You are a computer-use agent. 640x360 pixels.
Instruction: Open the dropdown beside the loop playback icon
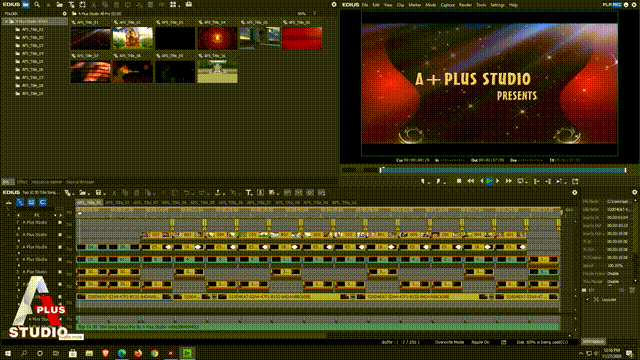pos(526,182)
